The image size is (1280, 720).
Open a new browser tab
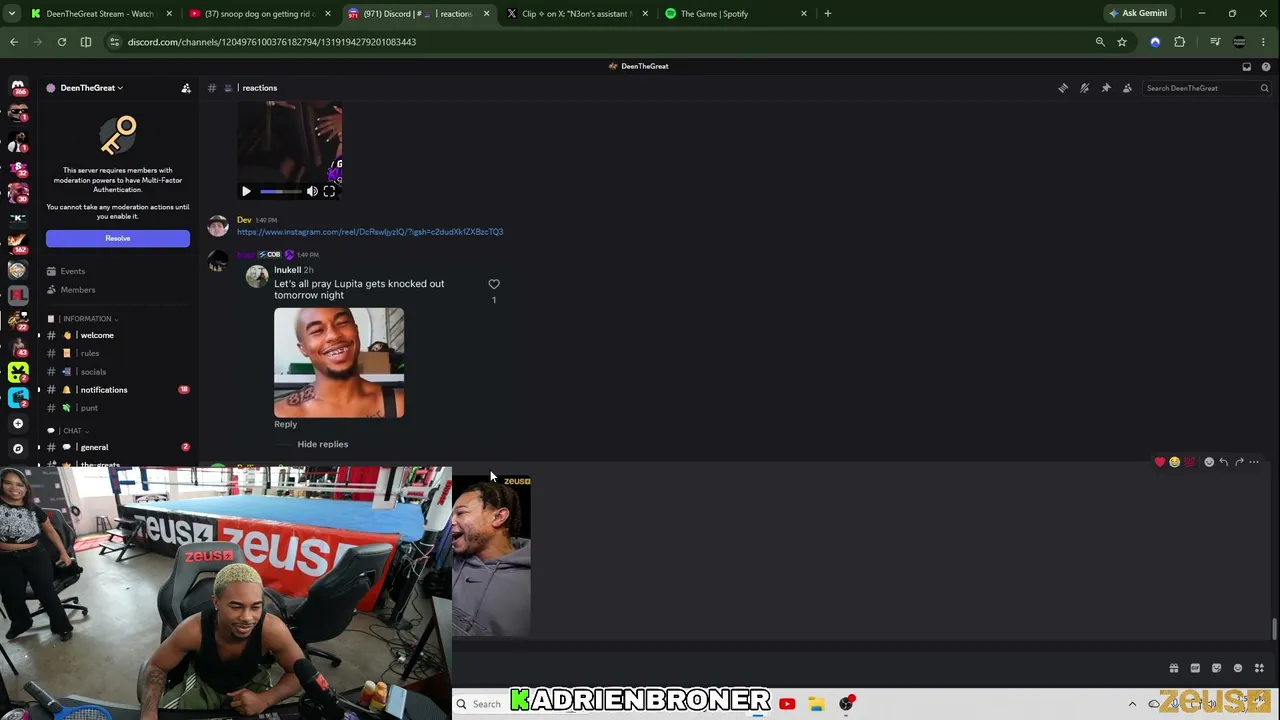(x=828, y=14)
